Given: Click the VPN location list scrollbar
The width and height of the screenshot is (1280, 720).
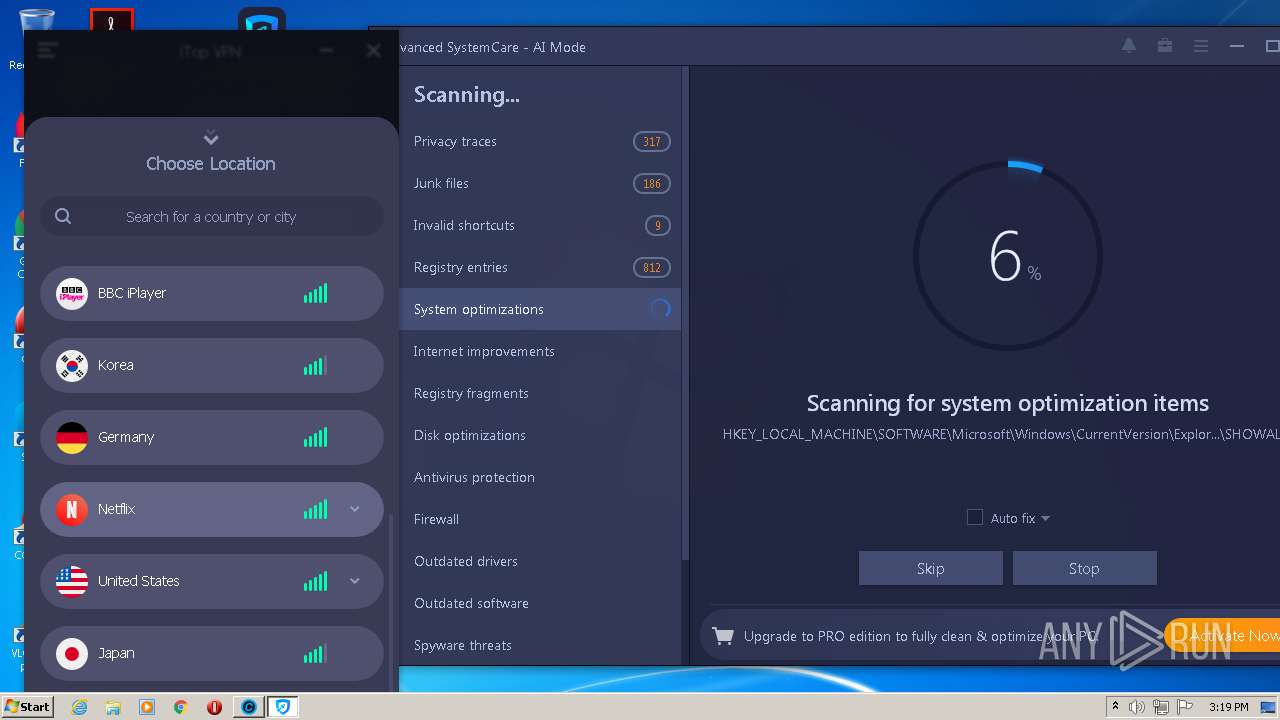Looking at the screenshot, I should click(391, 605).
